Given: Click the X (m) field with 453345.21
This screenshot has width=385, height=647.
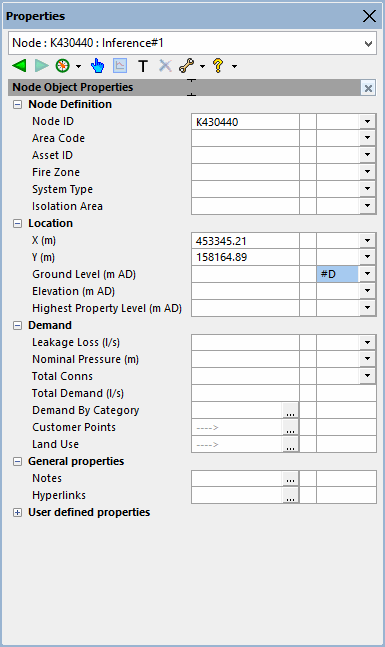Looking at the screenshot, I should [x=245, y=241].
